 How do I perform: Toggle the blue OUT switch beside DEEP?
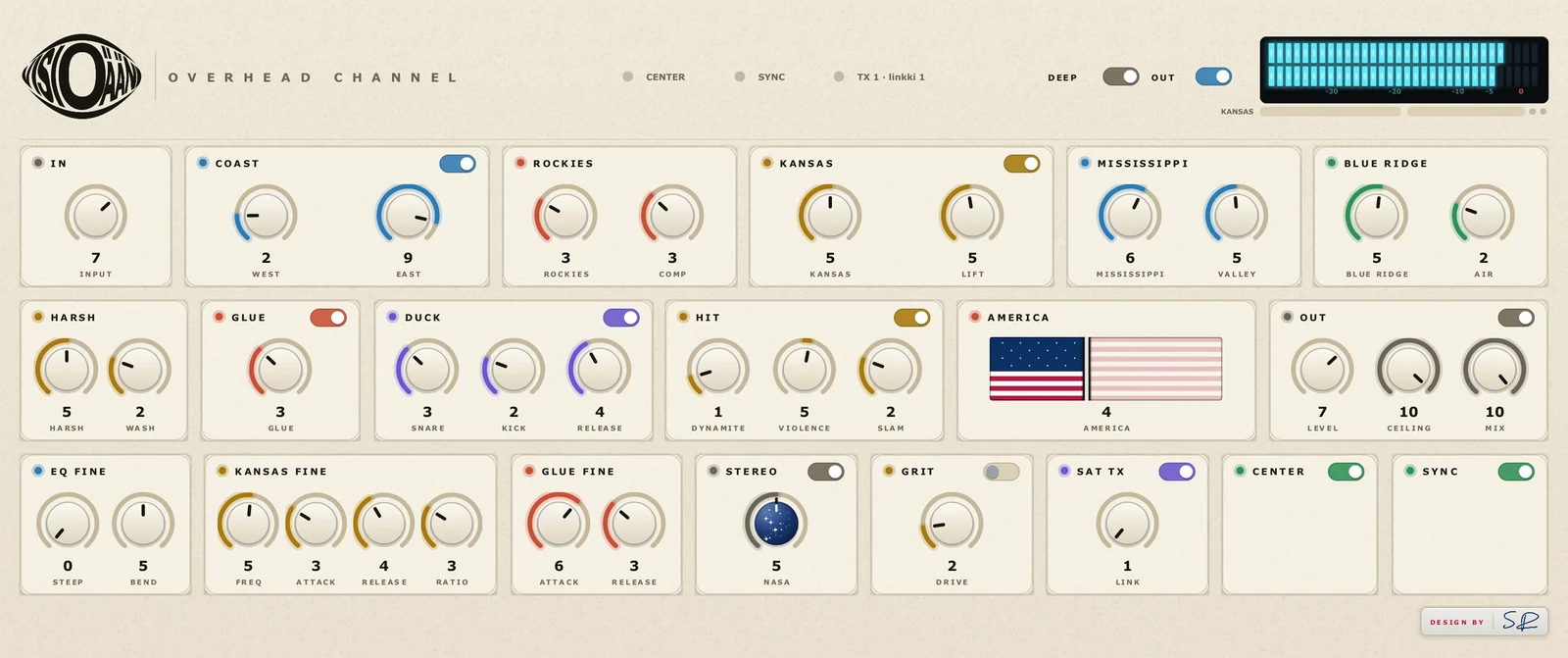point(1214,76)
